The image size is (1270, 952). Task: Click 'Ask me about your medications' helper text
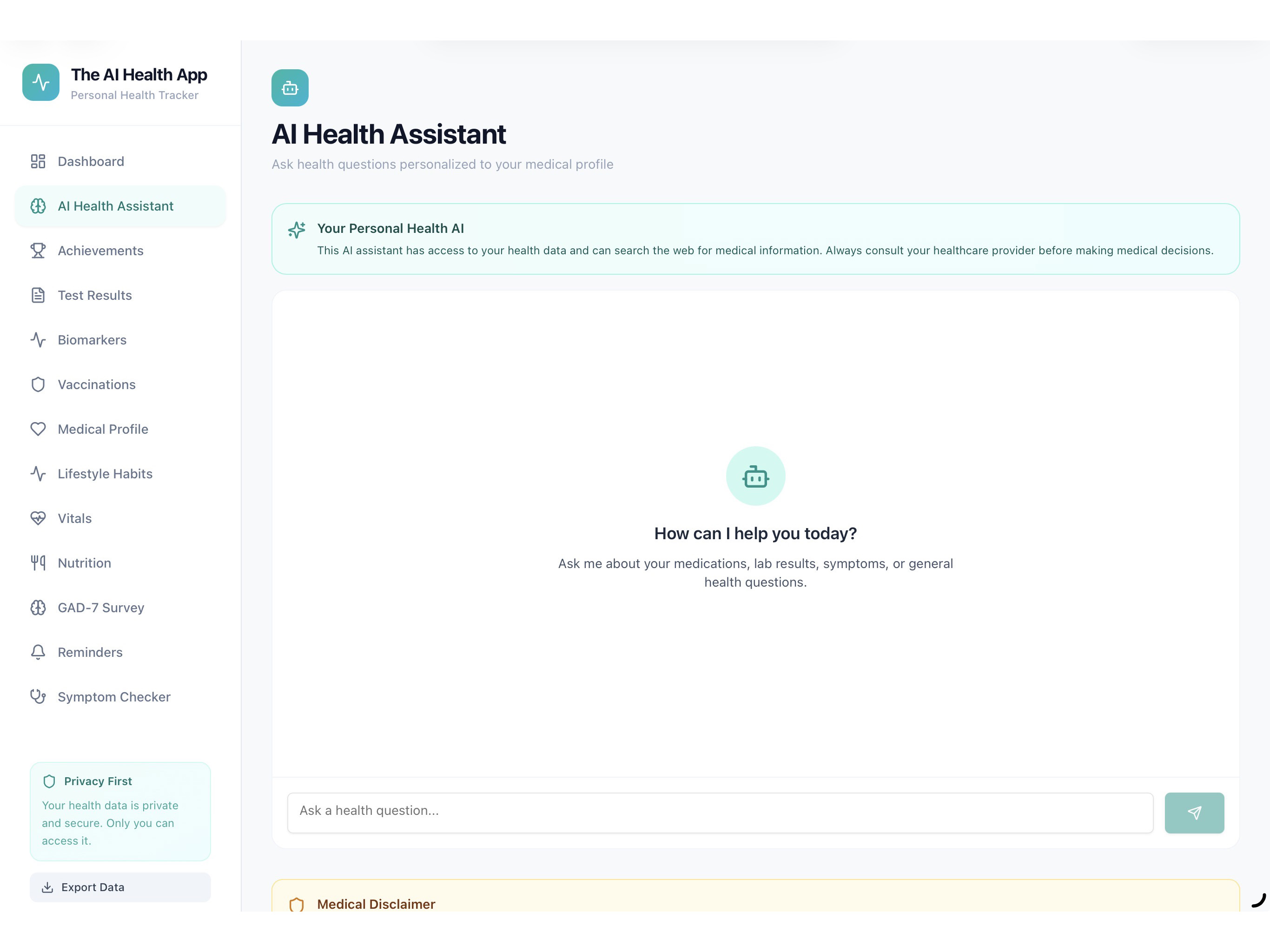click(755, 573)
